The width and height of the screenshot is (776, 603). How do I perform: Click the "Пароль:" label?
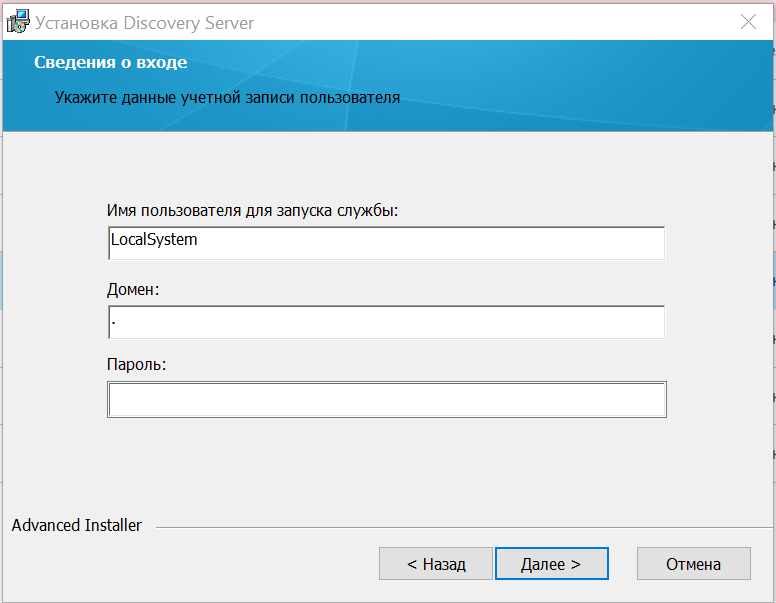[x=136, y=364]
